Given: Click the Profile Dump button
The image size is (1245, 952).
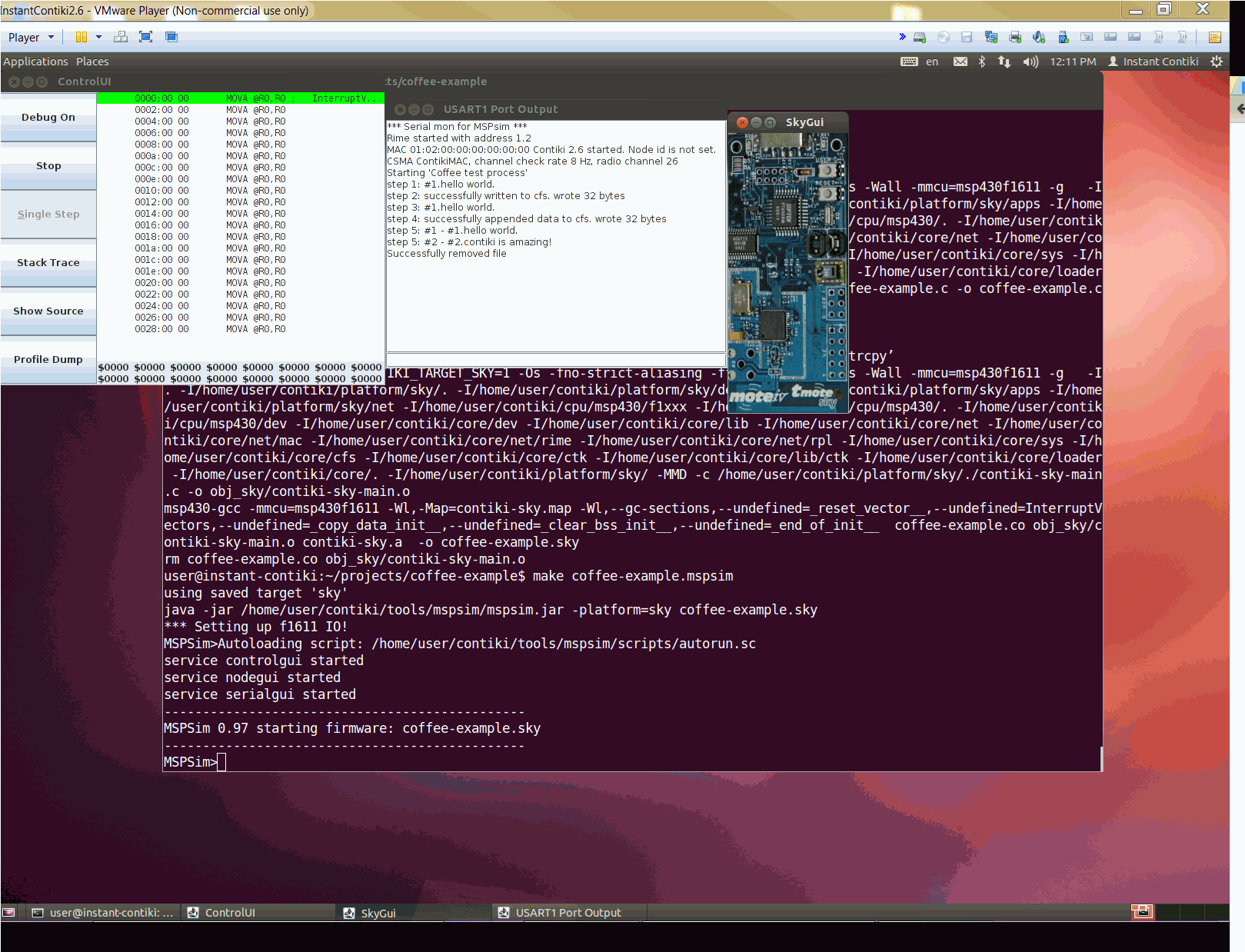Looking at the screenshot, I should pos(48,360).
